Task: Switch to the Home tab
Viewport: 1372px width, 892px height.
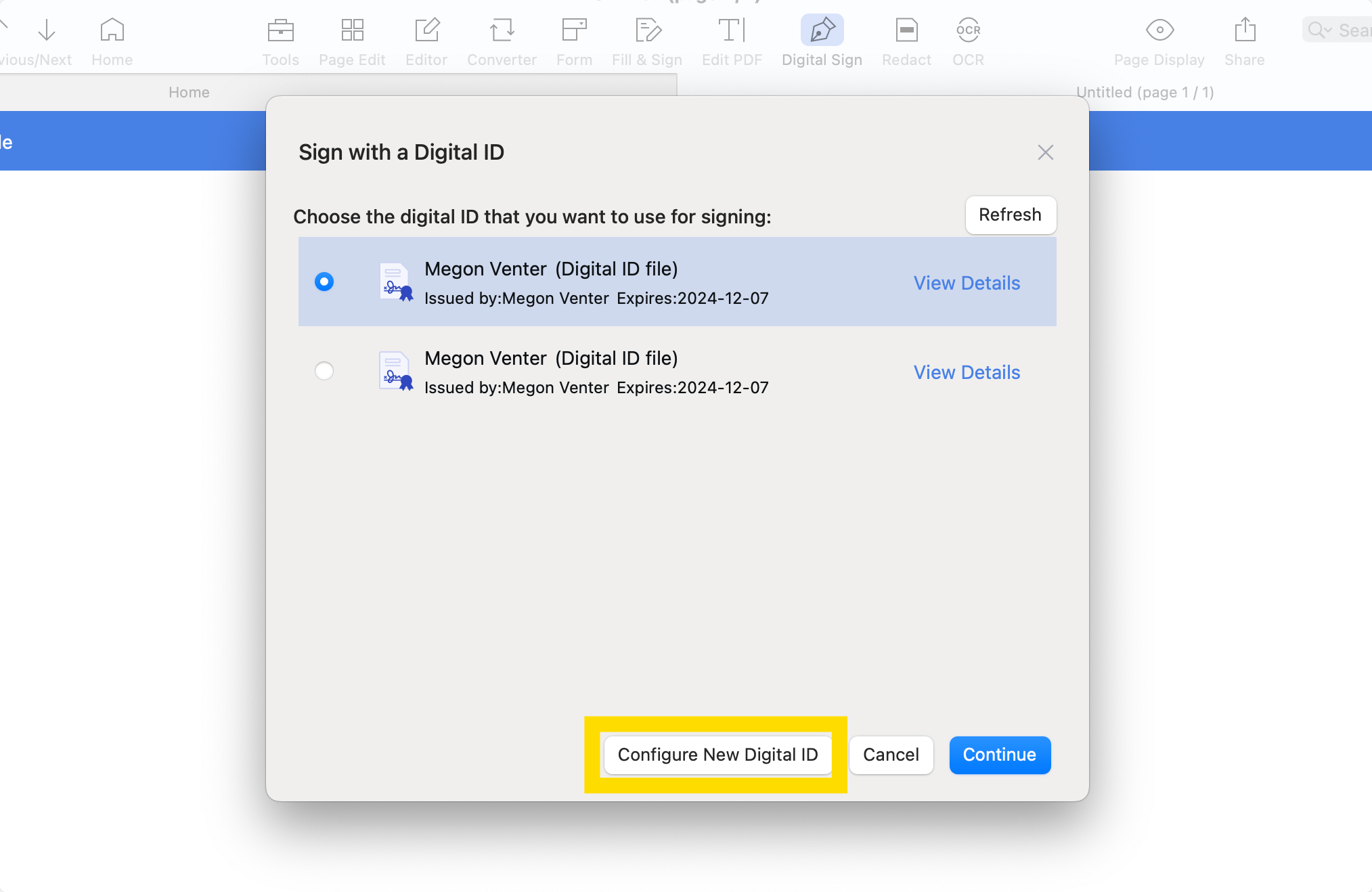Action: tap(189, 92)
